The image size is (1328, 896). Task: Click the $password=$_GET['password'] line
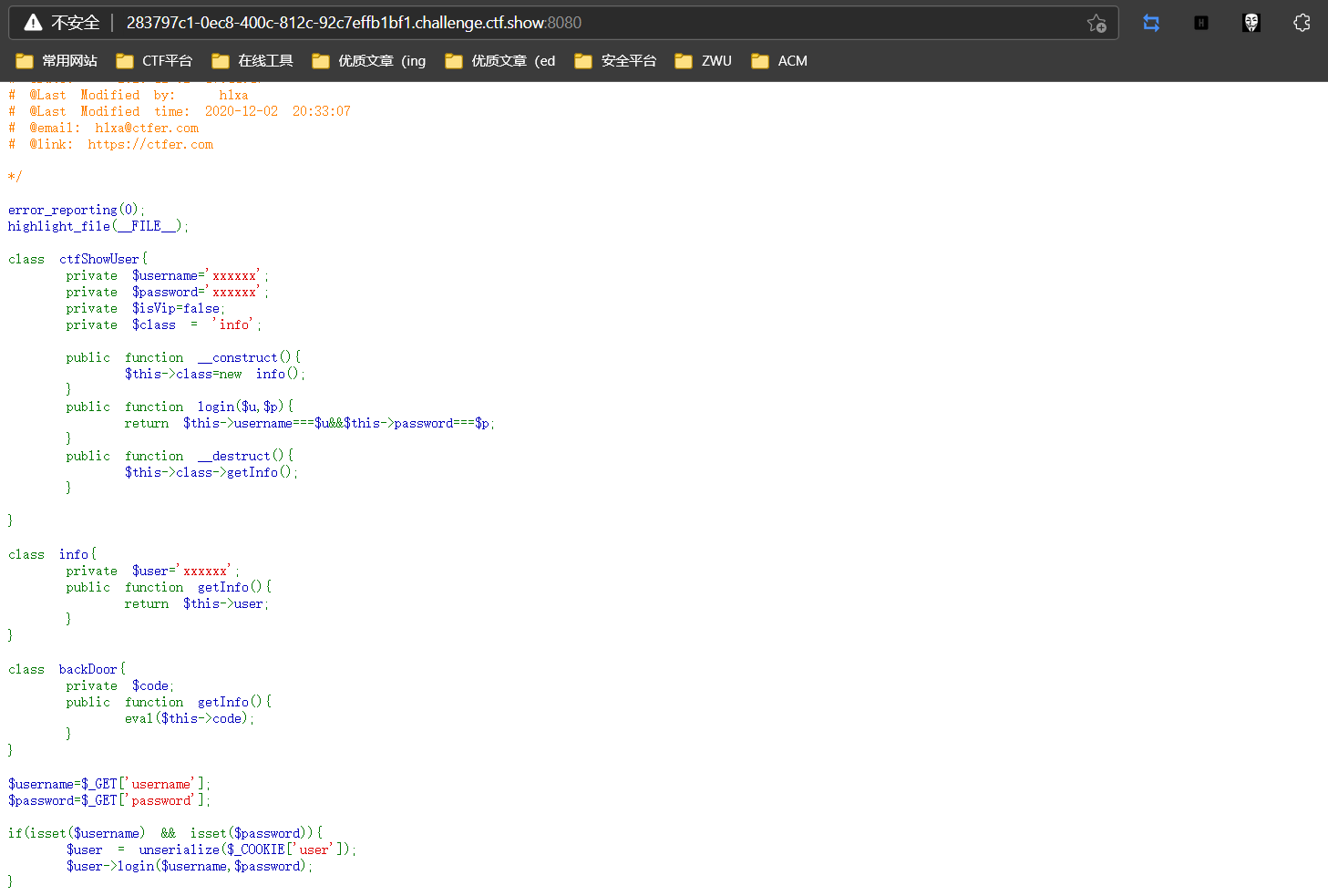[109, 801]
